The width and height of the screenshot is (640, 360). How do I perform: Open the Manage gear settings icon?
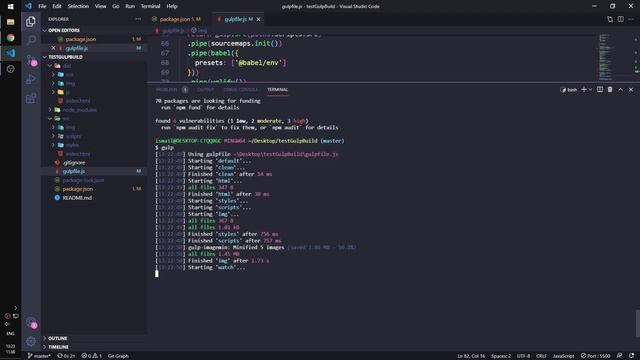(x=31, y=341)
